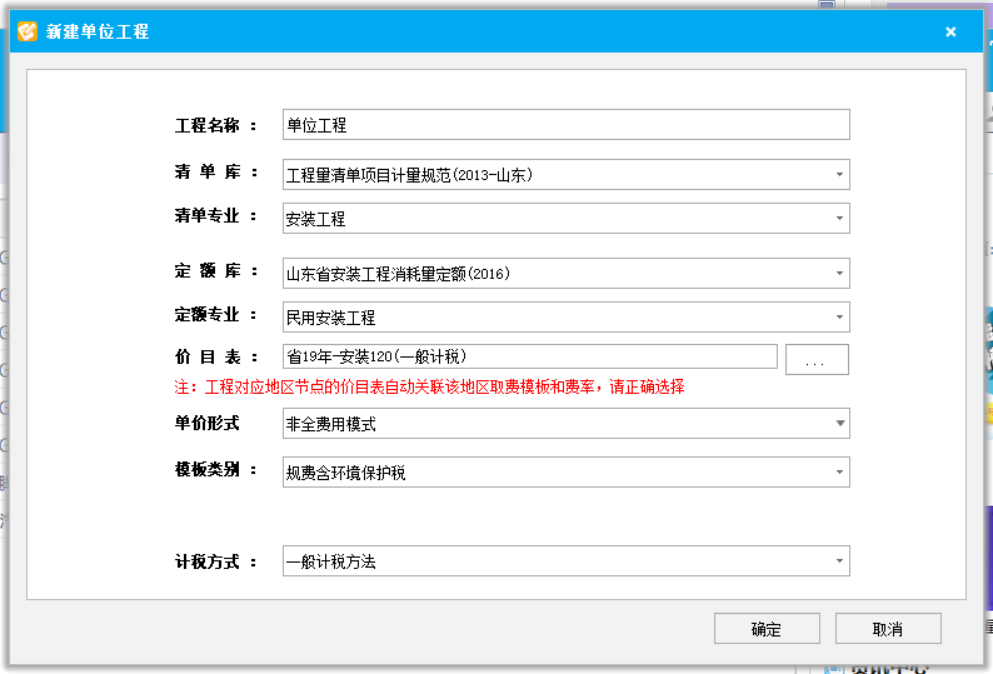Click the 取消 button to cancel

(x=889, y=628)
